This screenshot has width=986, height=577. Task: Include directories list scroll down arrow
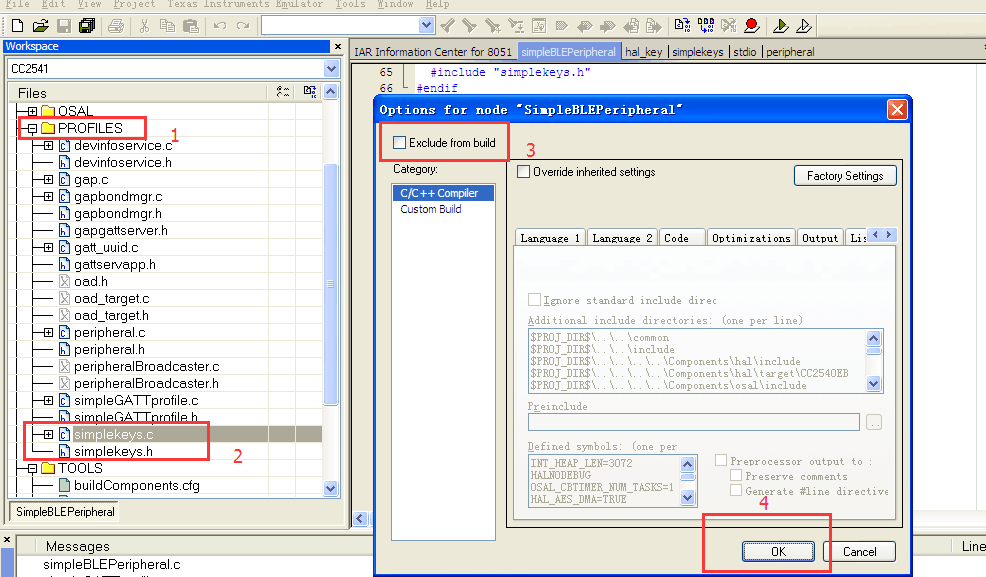pos(873,383)
